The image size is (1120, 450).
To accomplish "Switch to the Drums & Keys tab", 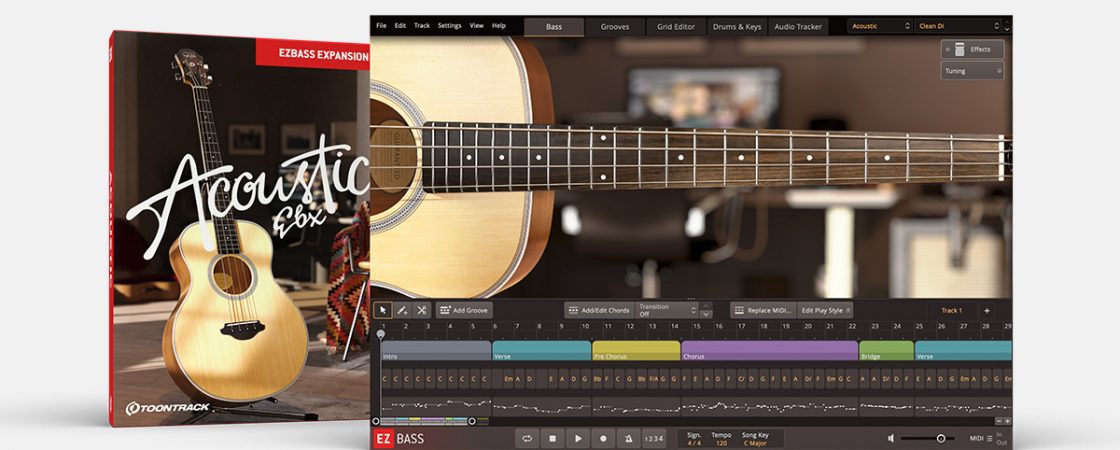I will (737, 27).
